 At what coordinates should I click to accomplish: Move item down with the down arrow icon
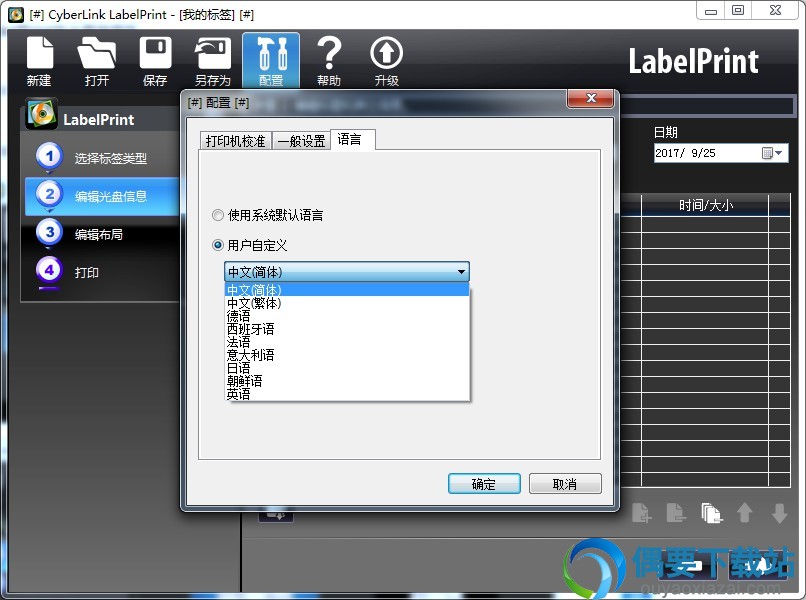[x=779, y=513]
